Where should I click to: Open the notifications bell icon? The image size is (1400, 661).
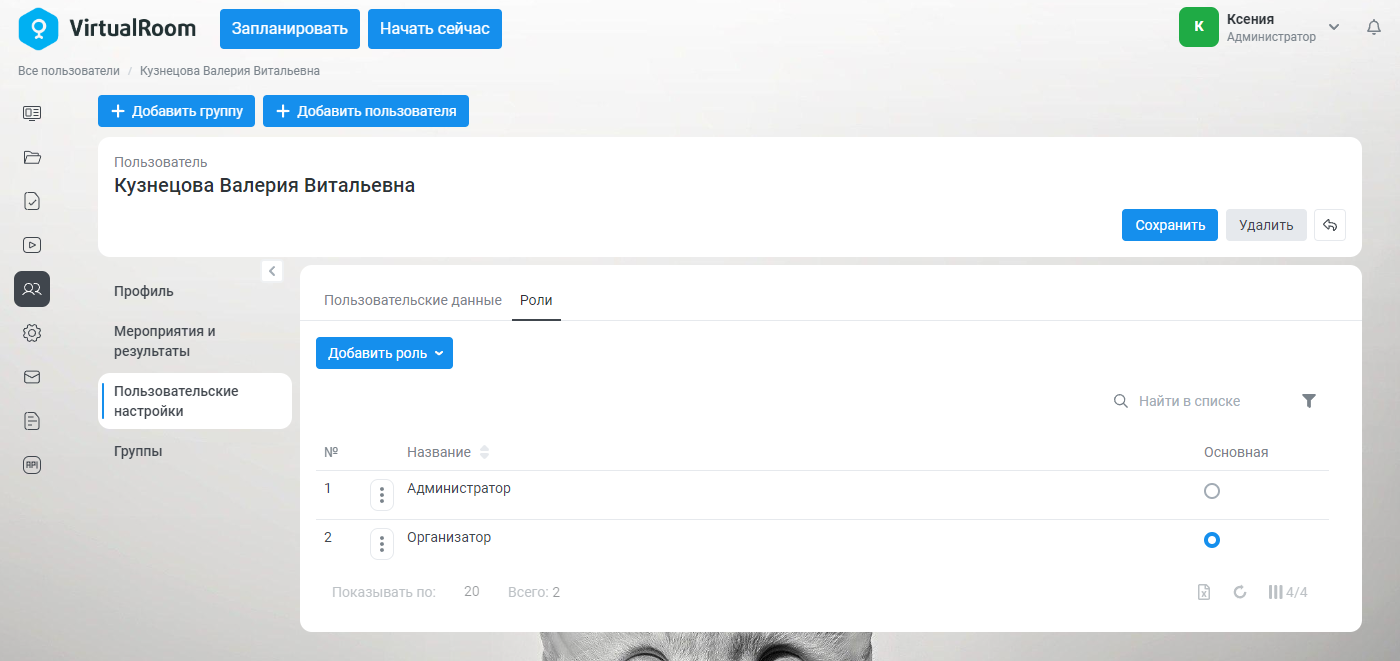(1374, 27)
